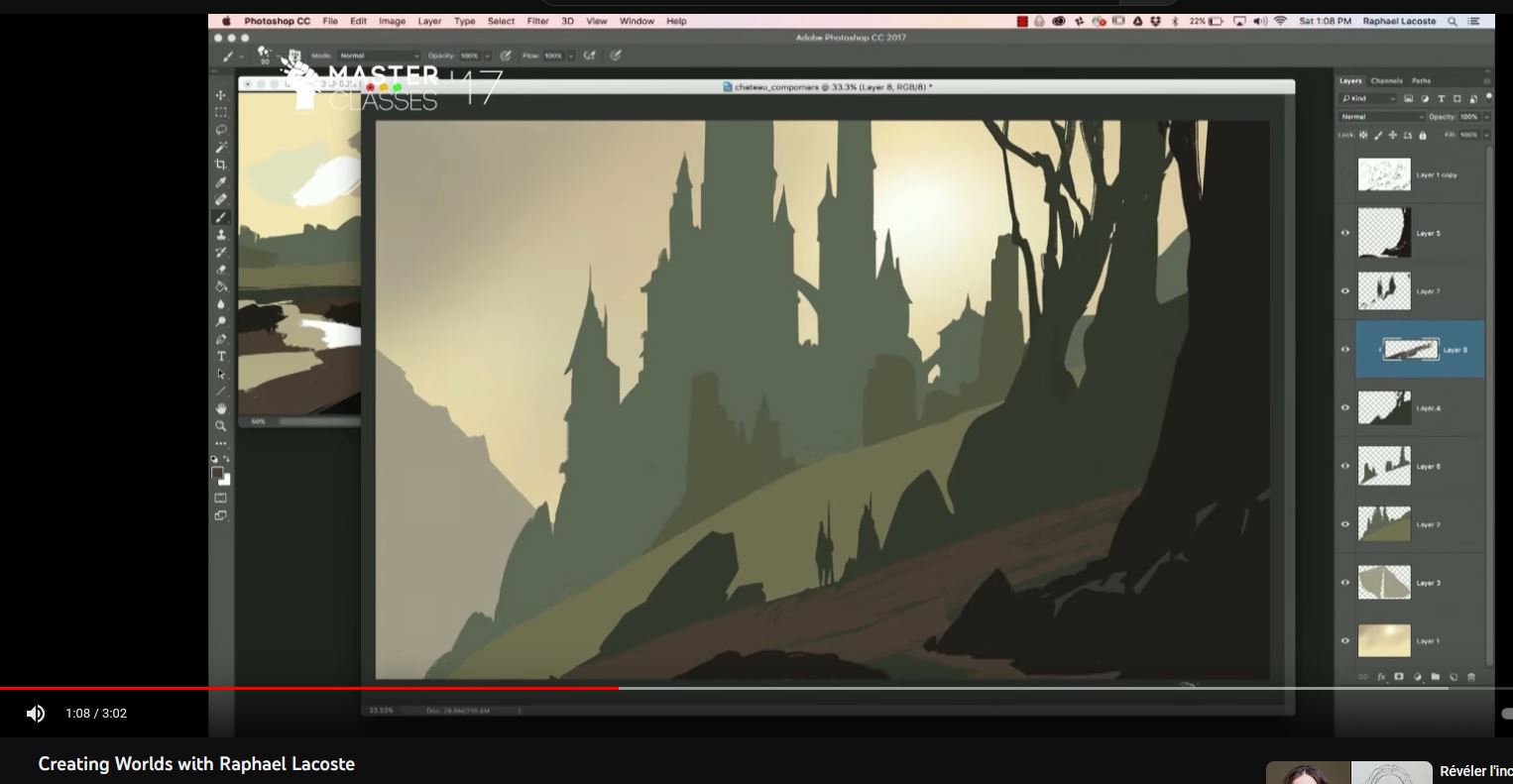Screen dimensions: 1513x784
Task: Hide Layer 5 via eye icon
Action: click(1345, 233)
